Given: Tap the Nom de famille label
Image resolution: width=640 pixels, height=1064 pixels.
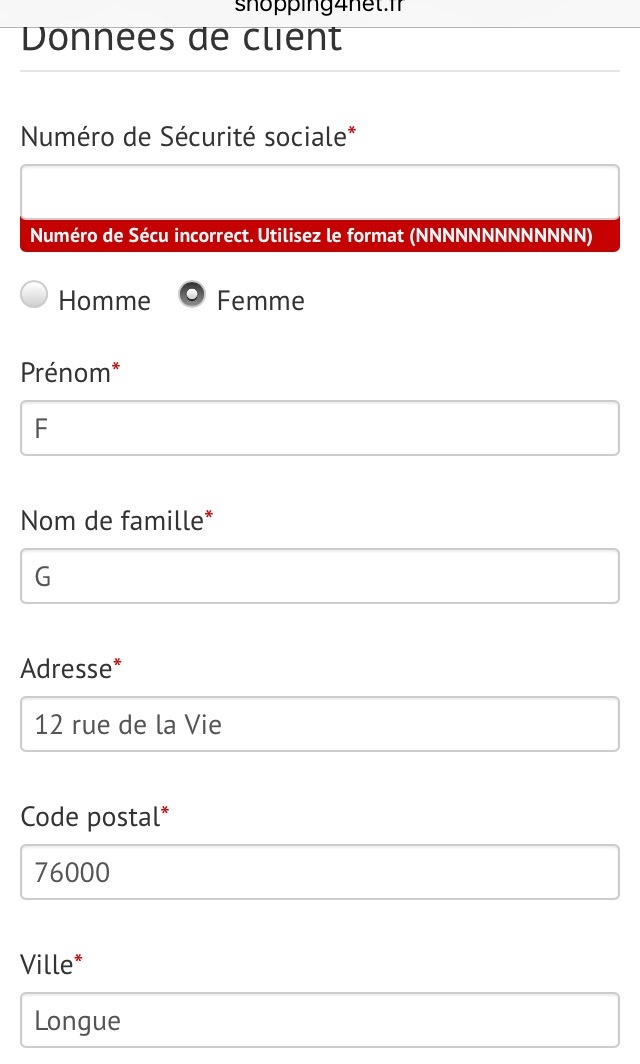Looking at the screenshot, I should (111, 520).
